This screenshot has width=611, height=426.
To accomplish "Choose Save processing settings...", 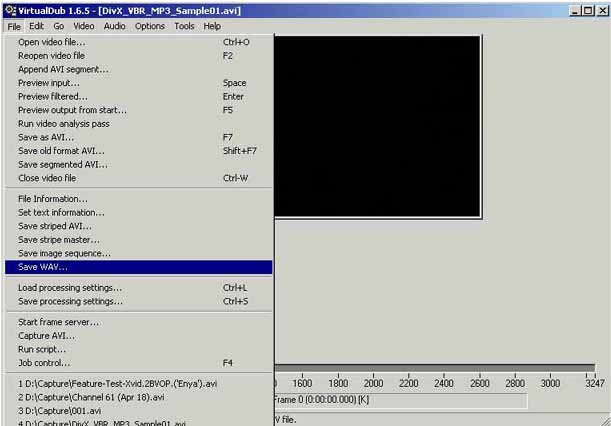I will [139, 301].
